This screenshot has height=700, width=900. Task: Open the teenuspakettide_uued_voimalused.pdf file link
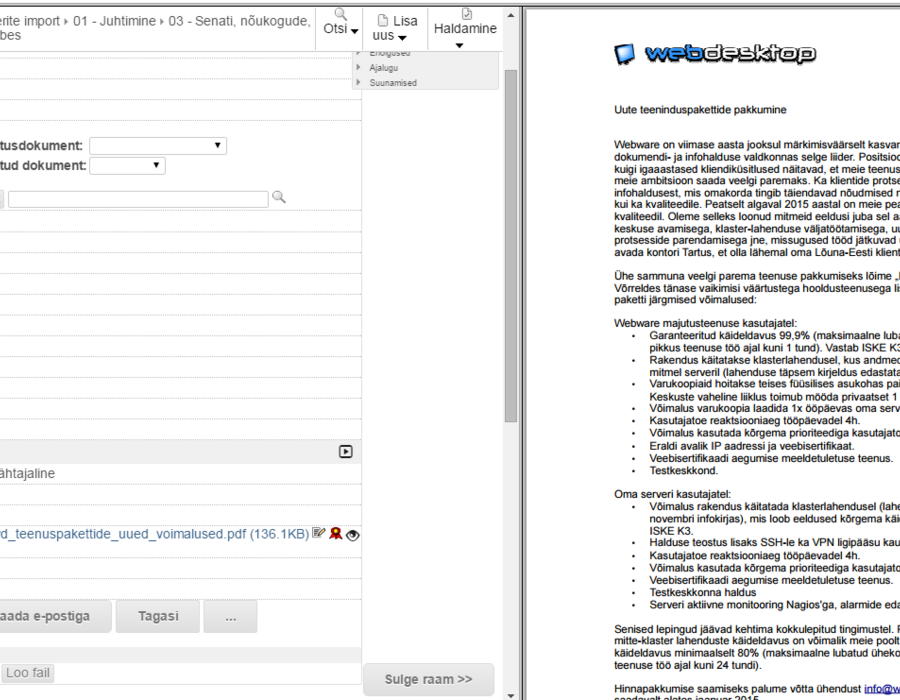(154, 534)
